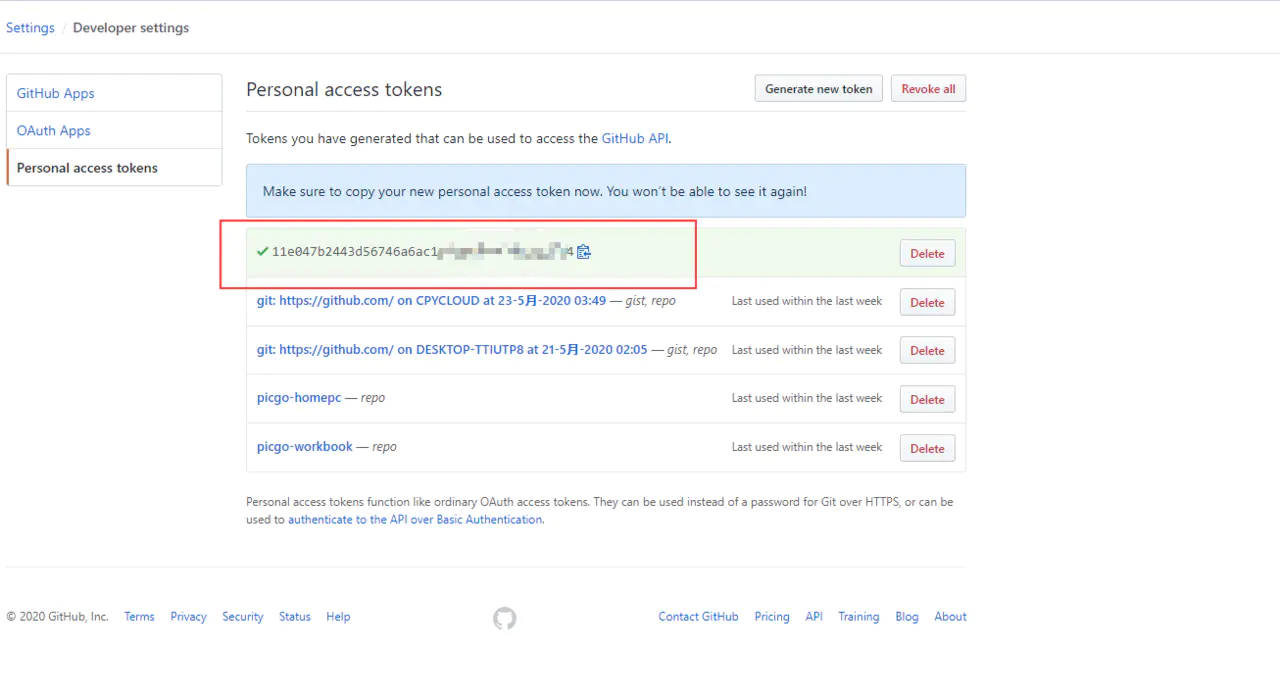Click the GitHub logo in footer
1280x698 pixels.
coord(505,618)
